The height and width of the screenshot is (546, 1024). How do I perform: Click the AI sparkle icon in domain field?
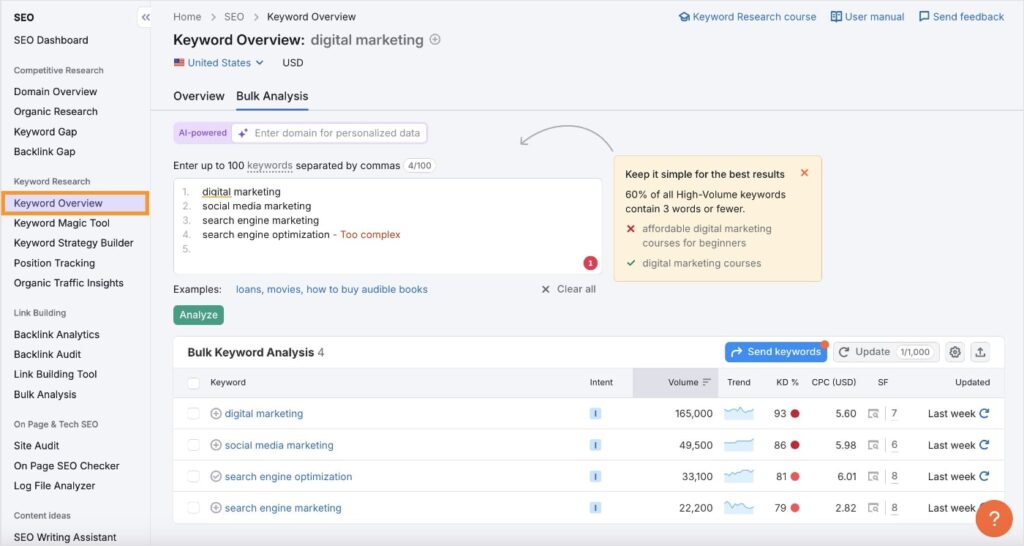click(x=243, y=133)
